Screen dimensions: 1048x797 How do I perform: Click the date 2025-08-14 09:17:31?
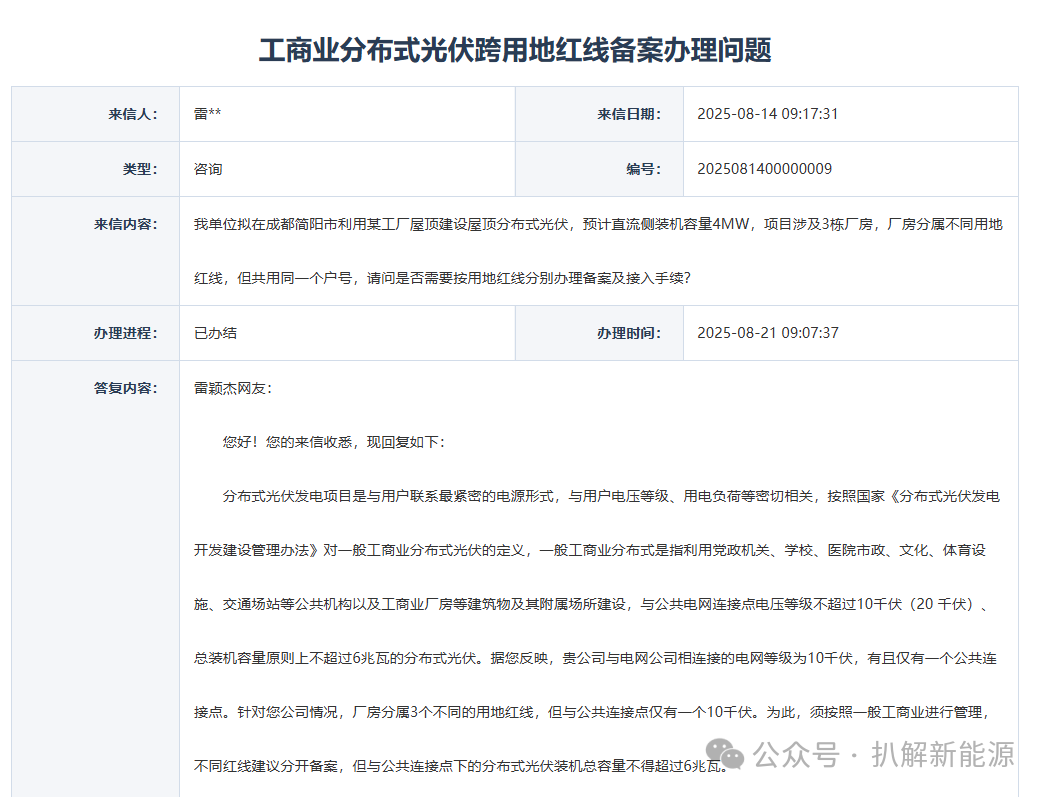767,113
